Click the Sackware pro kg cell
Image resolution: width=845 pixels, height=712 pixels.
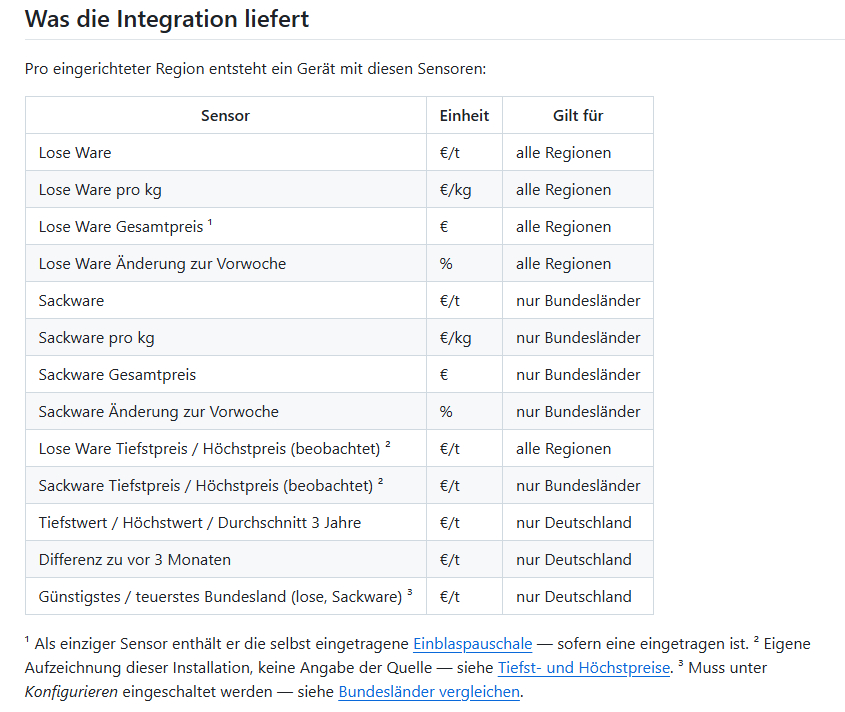pyautogui.click(x=225, y=338)
